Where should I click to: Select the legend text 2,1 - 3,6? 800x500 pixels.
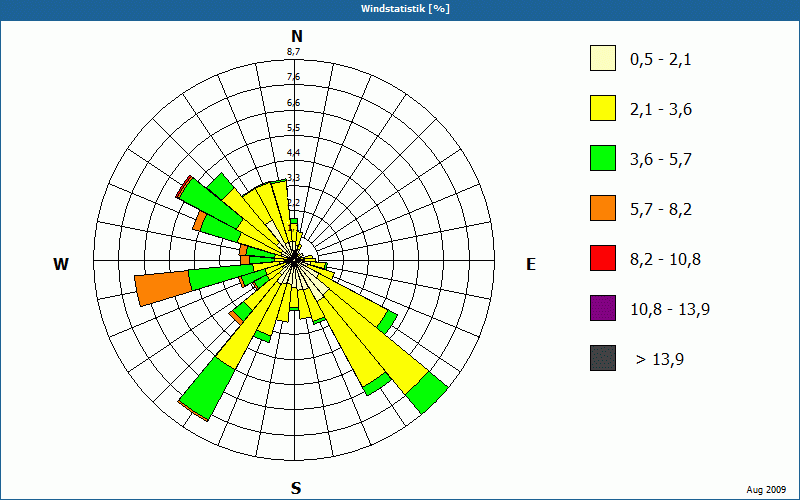(661, 110)
